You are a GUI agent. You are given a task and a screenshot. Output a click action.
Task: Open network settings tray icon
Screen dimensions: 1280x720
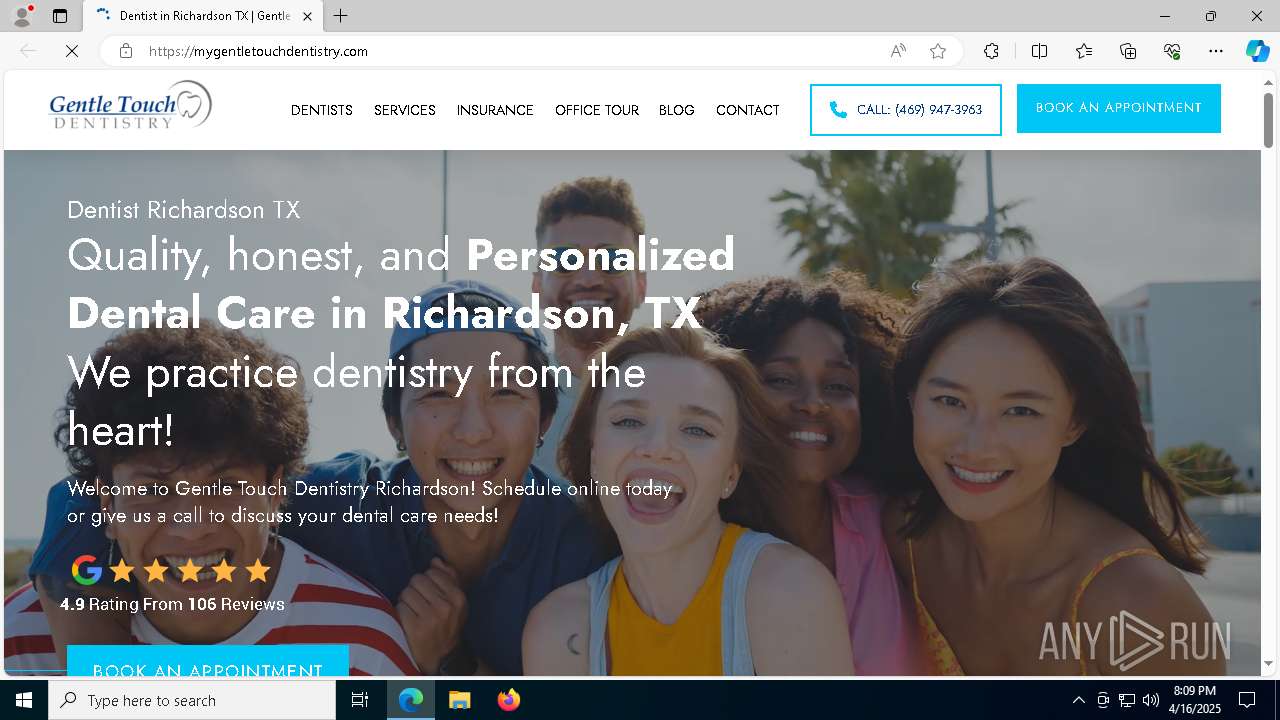pyautogui.click(x=1127, y=700)
